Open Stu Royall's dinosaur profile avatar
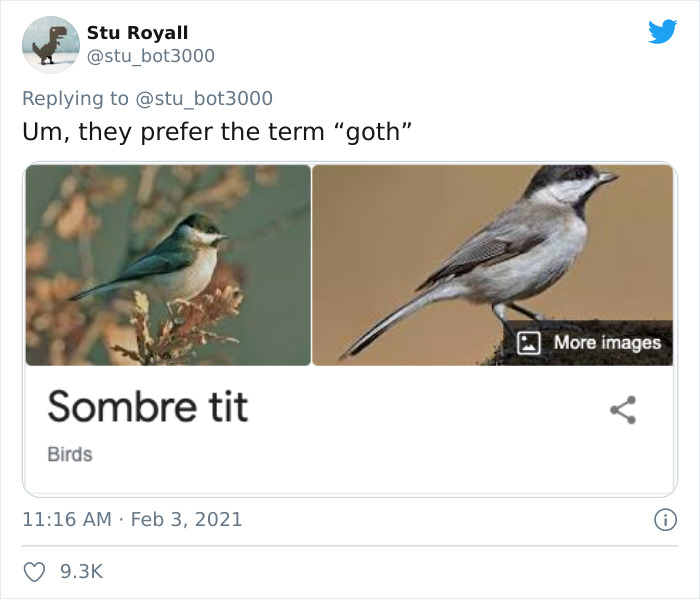This screenshot has height=599, width=700. tap(50, 45)
